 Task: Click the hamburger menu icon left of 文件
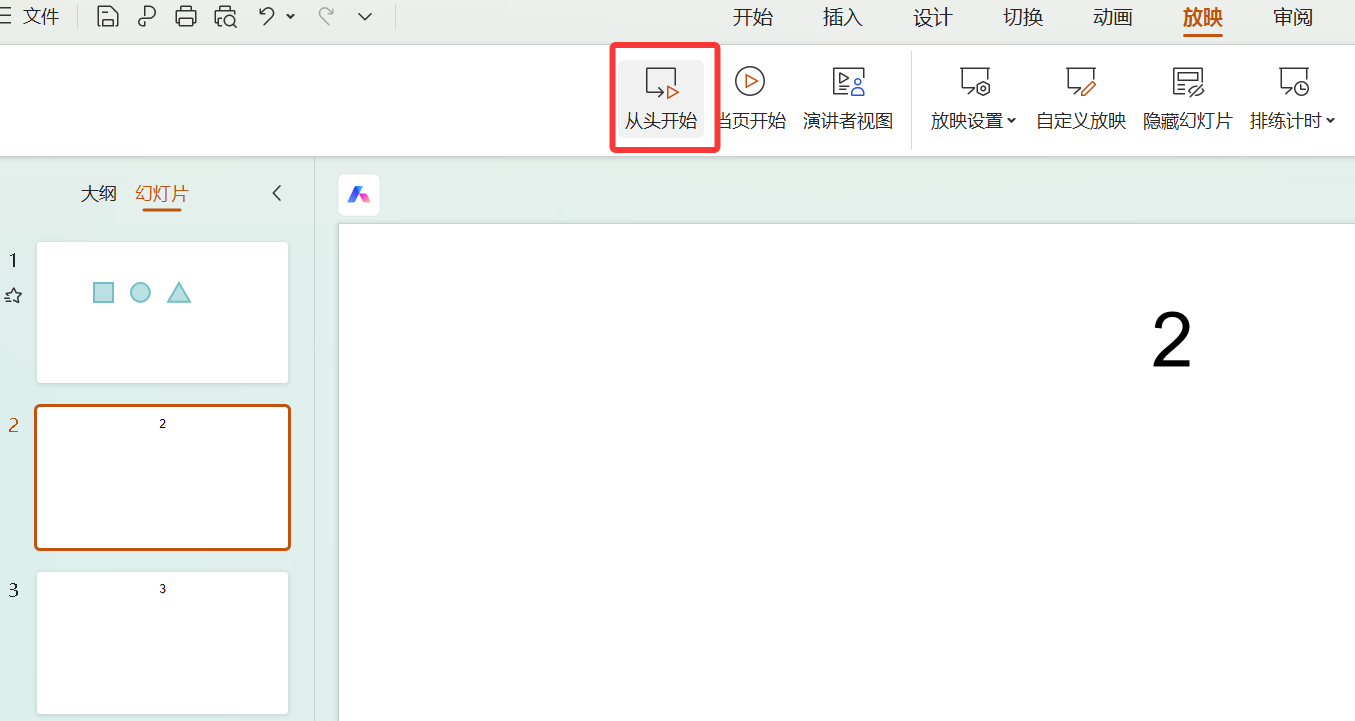click(x=5, y=17)
